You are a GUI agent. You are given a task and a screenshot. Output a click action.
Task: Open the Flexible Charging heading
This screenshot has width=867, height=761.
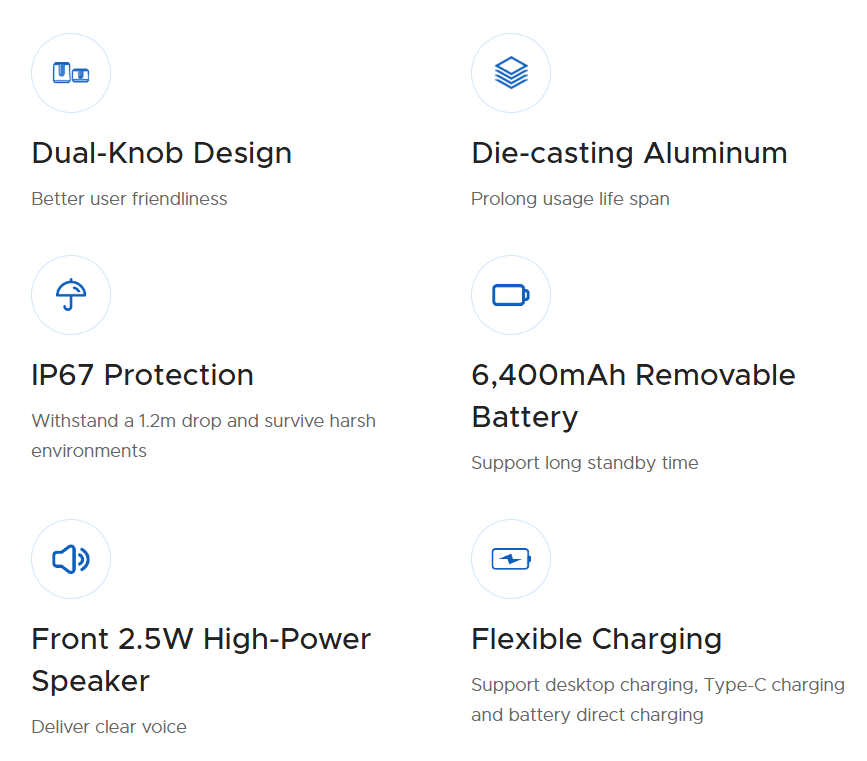coord(596,639)
